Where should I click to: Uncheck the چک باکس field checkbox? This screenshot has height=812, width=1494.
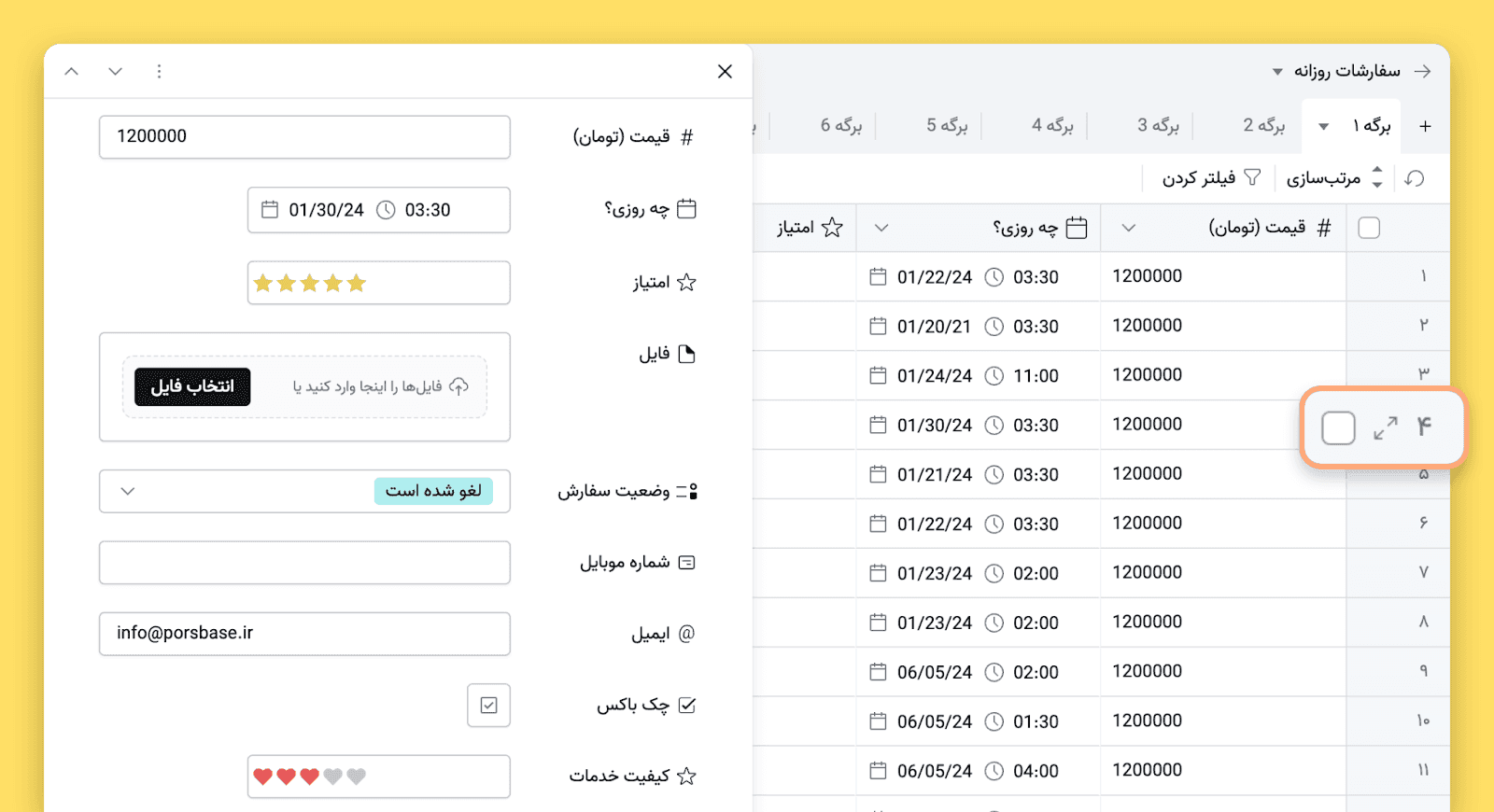click(488, 706)
